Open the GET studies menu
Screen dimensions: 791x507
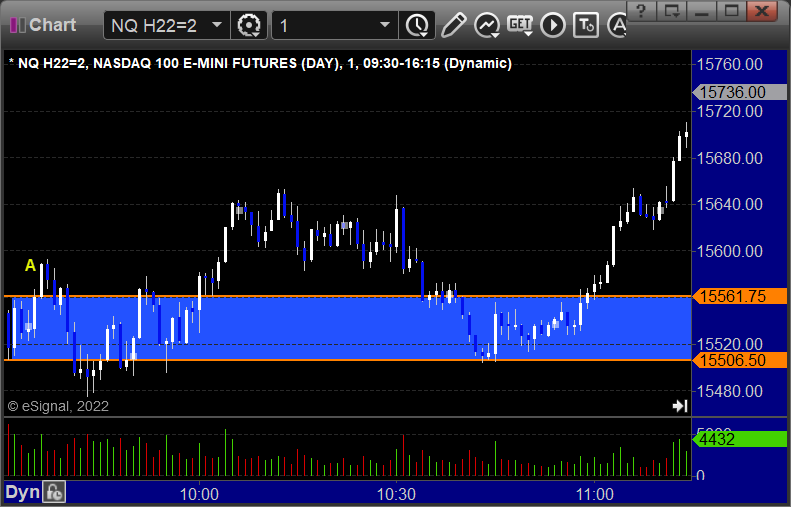point(520,25)
